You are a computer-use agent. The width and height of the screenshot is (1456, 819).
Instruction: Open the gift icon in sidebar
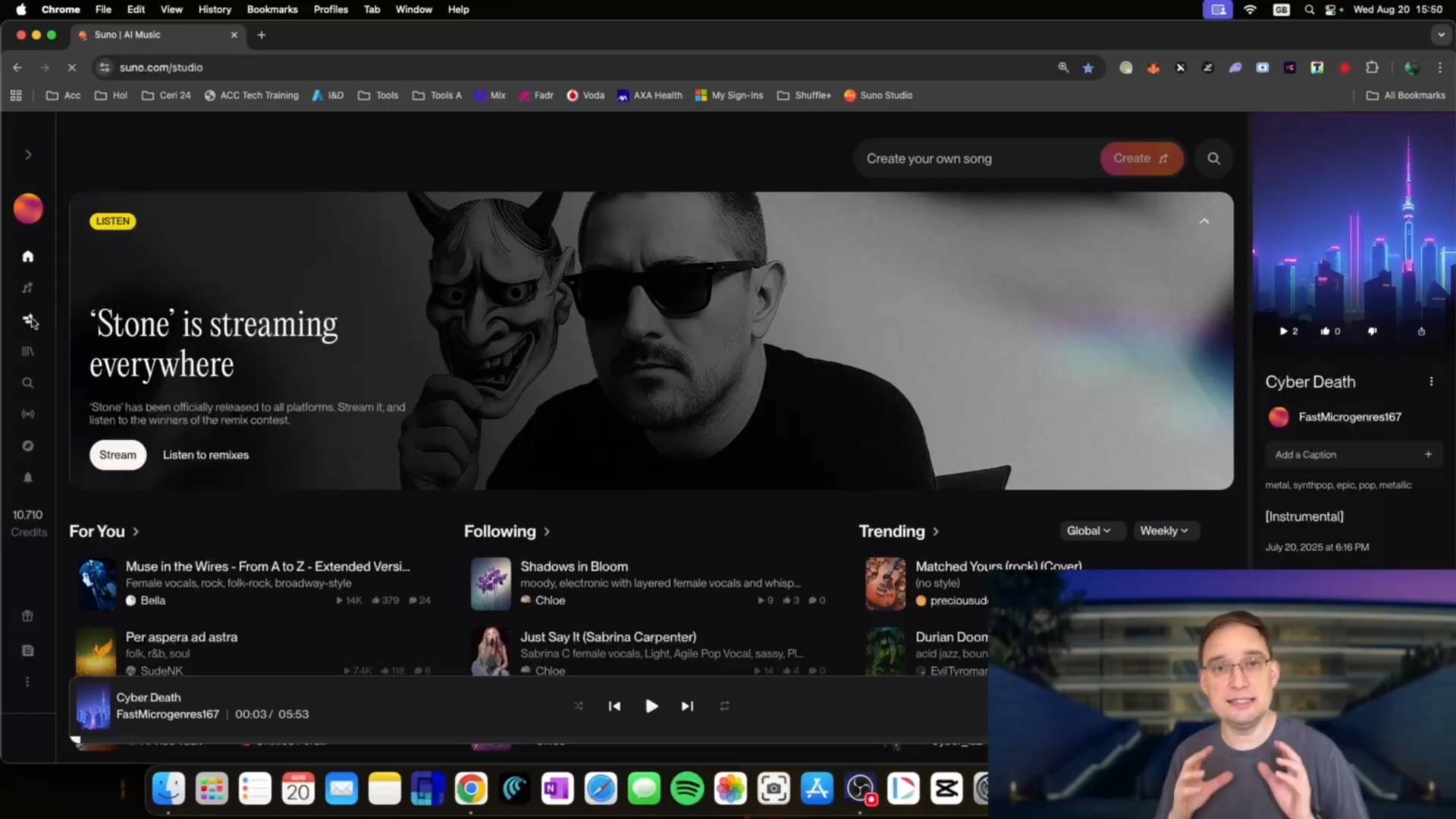[x=28, y=616]
